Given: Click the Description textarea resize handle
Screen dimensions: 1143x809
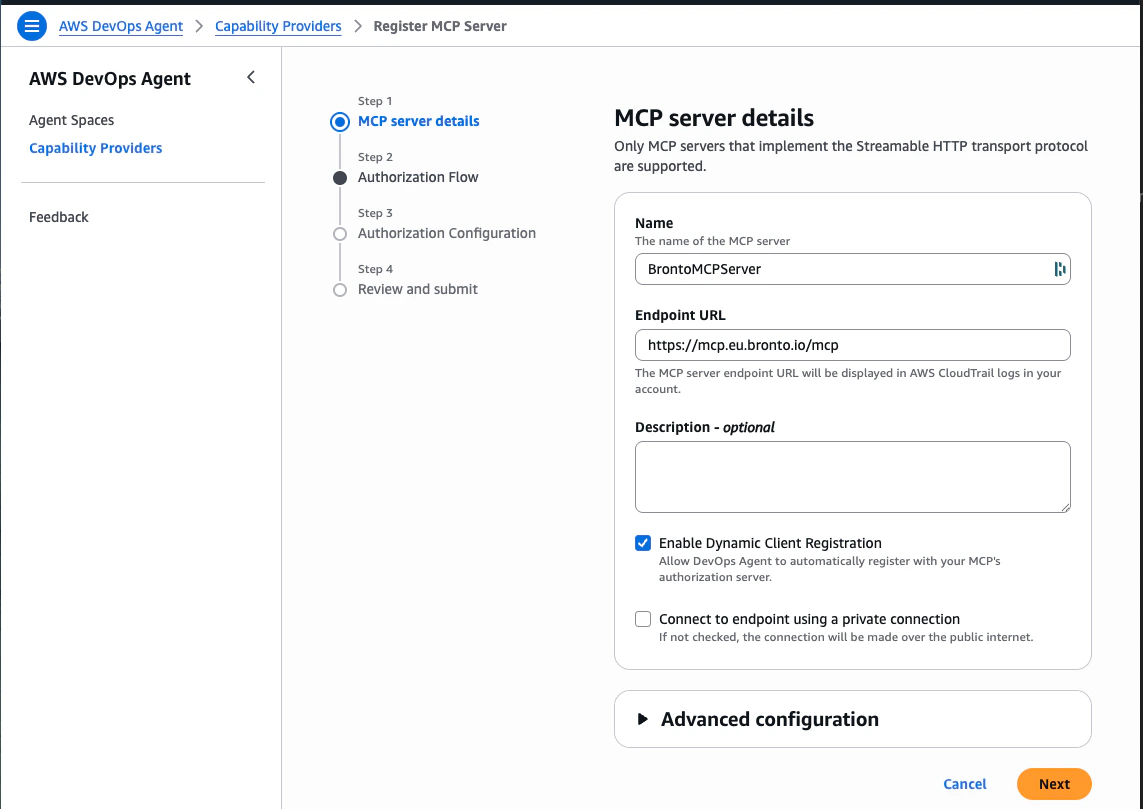Looking at the screenshot, I should tap(1065, 507).
